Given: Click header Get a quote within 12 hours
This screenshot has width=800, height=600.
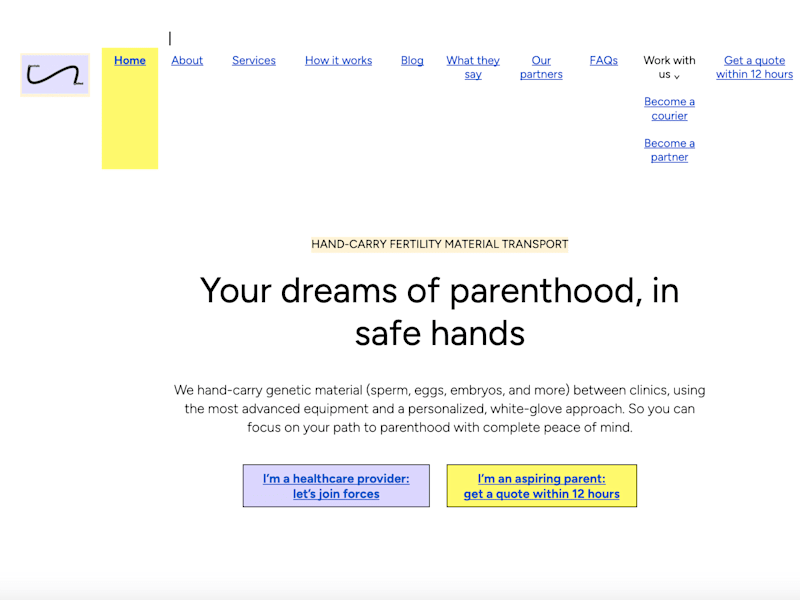Looking at the screenshot, I should [754, 67].
